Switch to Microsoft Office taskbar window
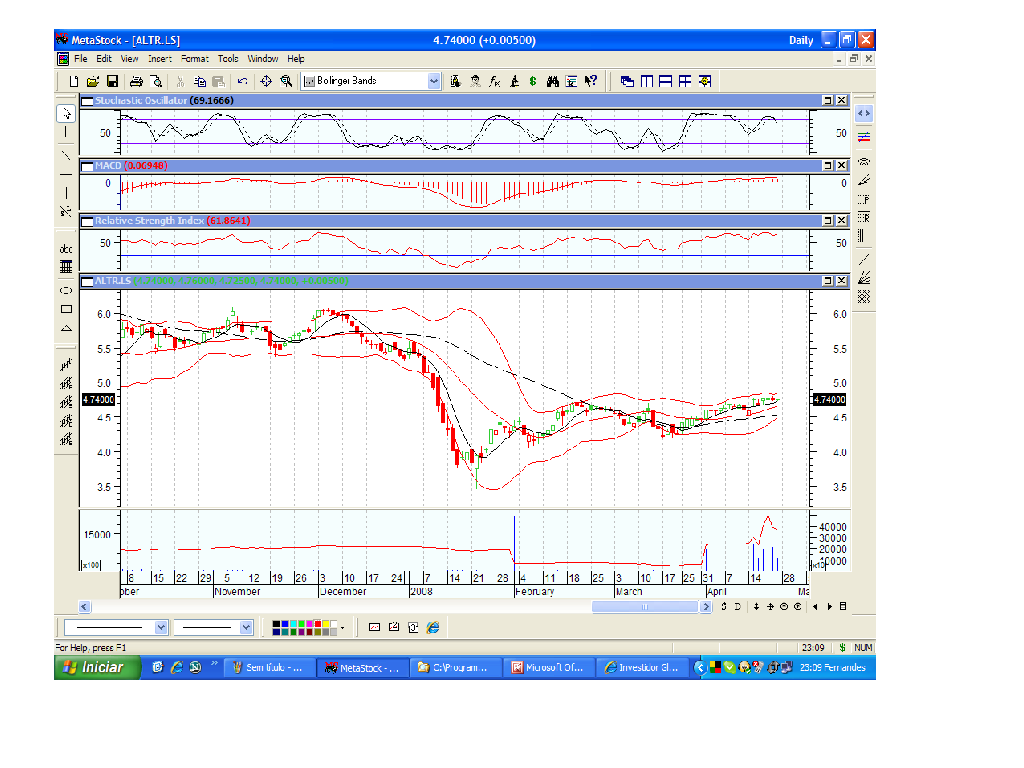Viewport: 1024px width, 768px height. coord(549,667)
